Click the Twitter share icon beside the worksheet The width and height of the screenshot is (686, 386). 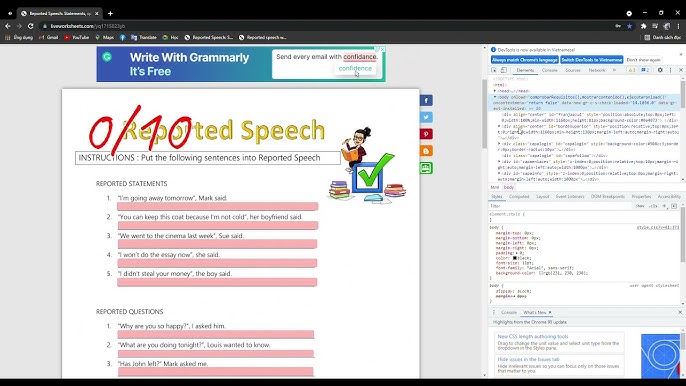pos(426,117)
